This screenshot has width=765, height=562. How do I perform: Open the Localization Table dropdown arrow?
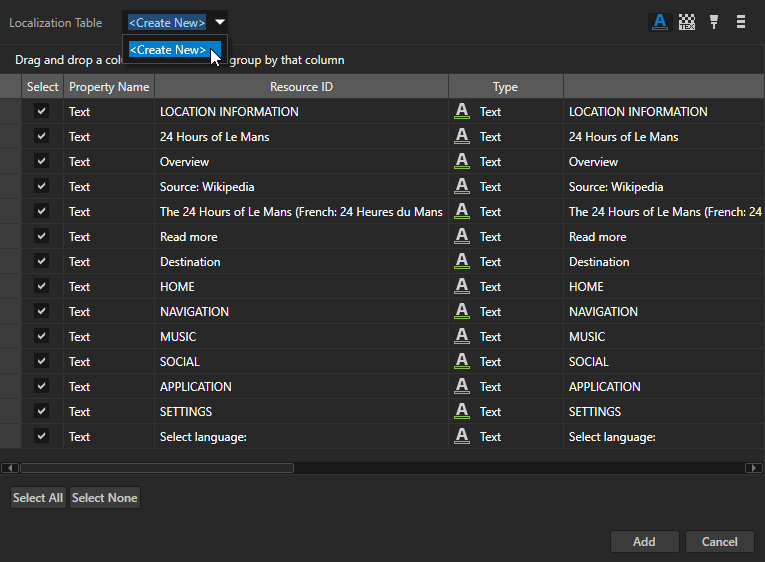pos(220,22)
